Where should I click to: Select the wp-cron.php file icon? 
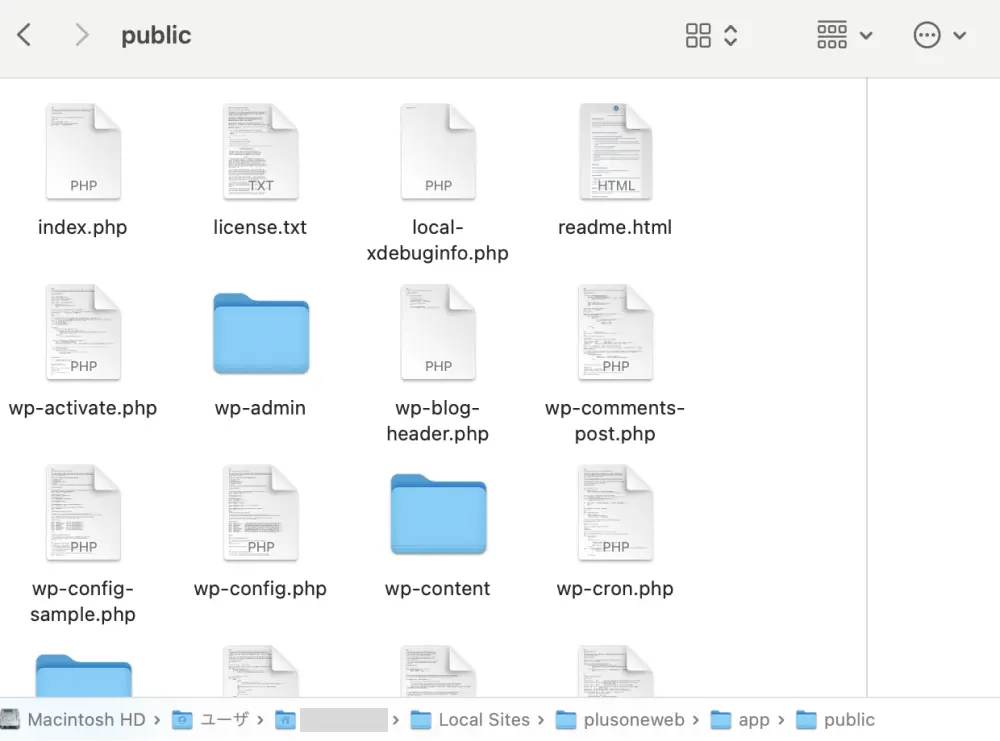click(x=615, y=513)
